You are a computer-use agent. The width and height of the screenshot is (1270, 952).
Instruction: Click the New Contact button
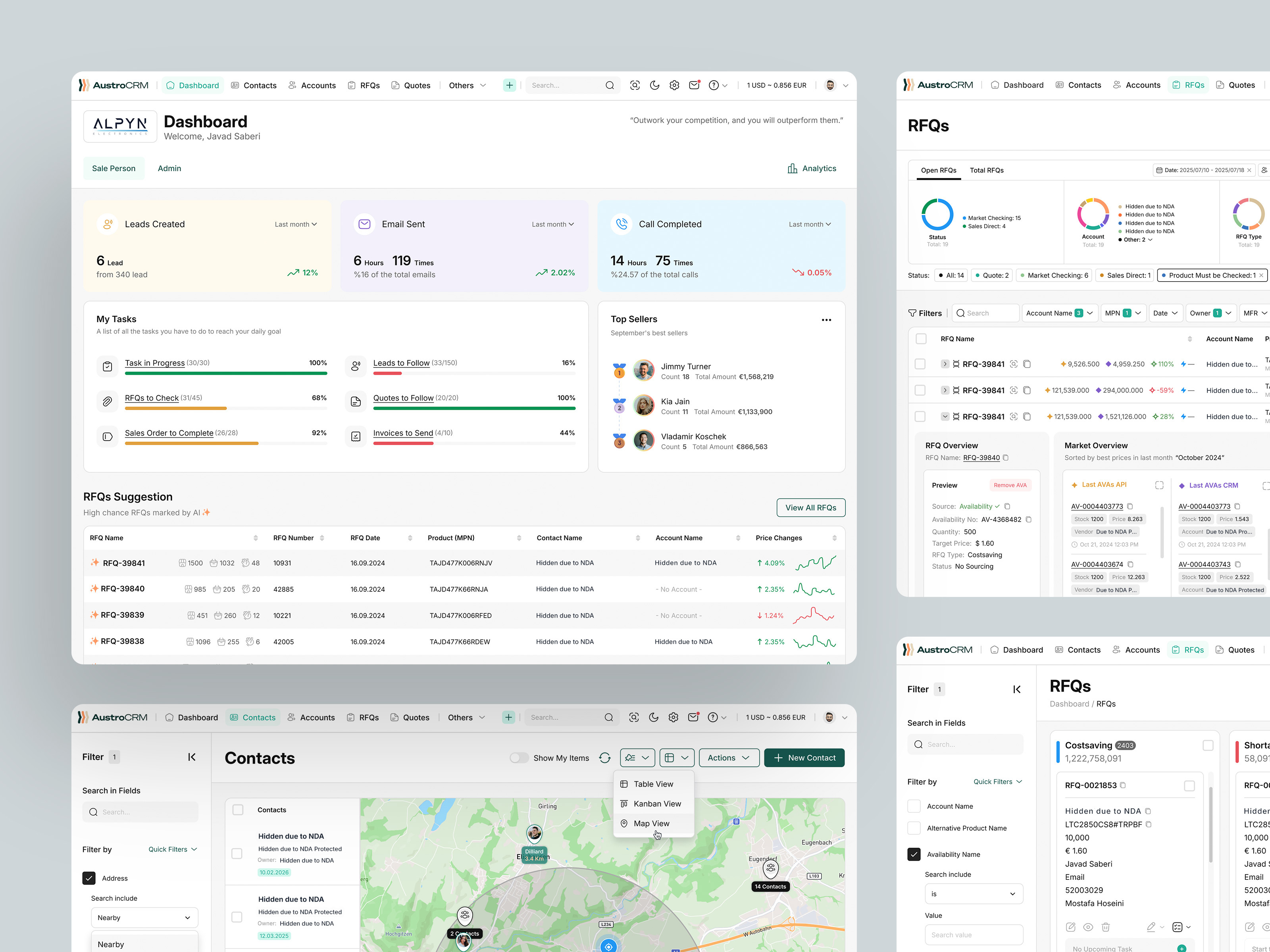click(804, 758)
